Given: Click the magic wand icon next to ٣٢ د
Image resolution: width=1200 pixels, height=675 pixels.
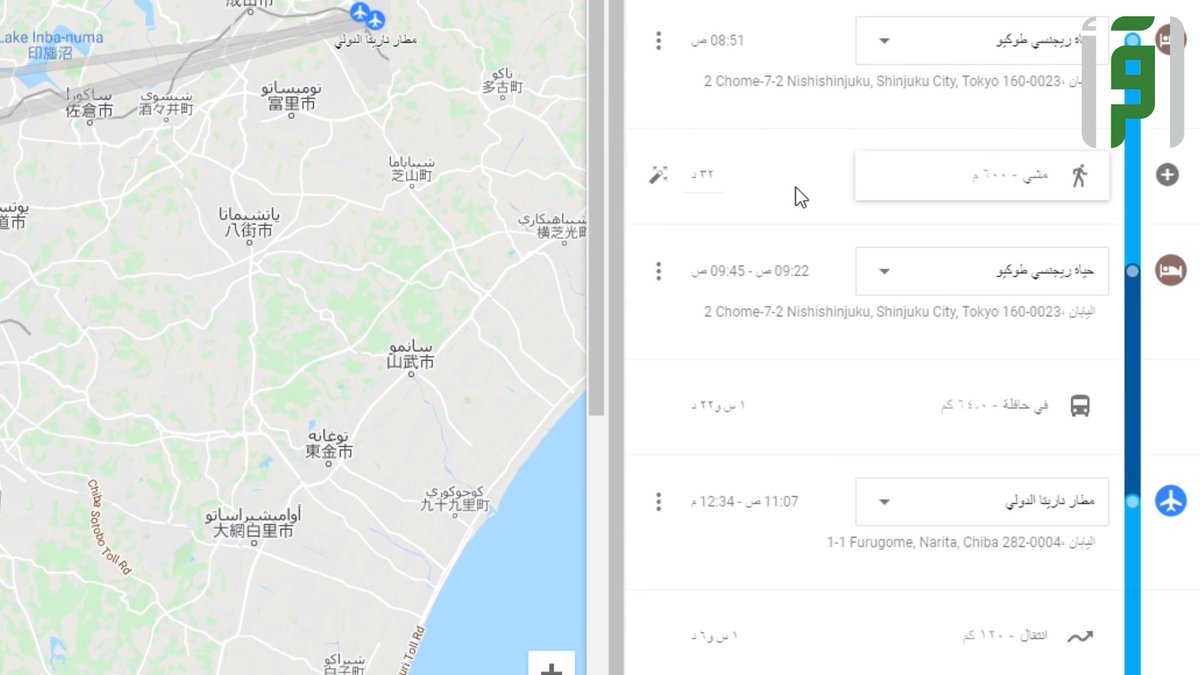Looking at the screenshot, I should [658, 176].
